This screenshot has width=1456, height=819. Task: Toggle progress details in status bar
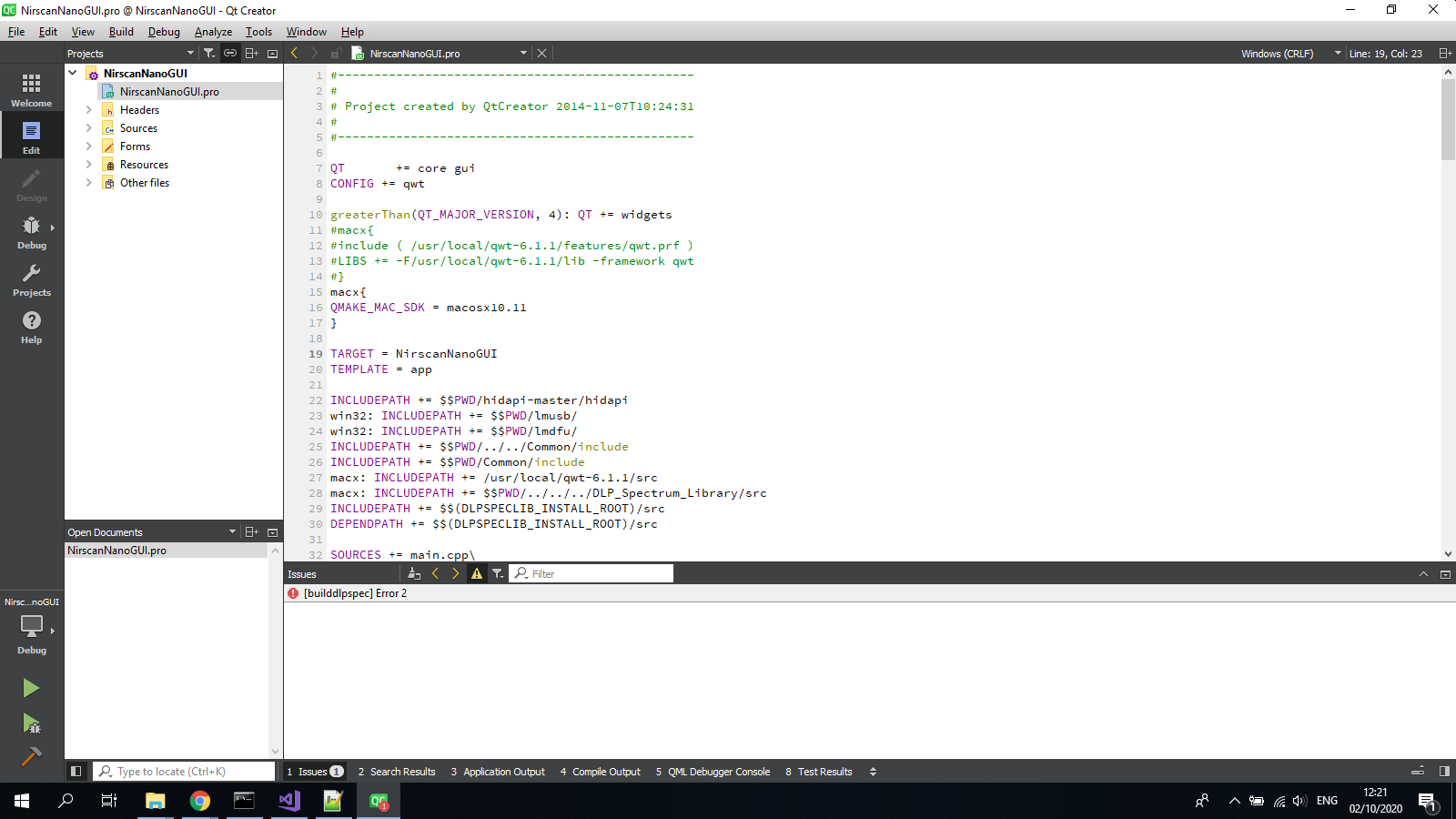1418,771
